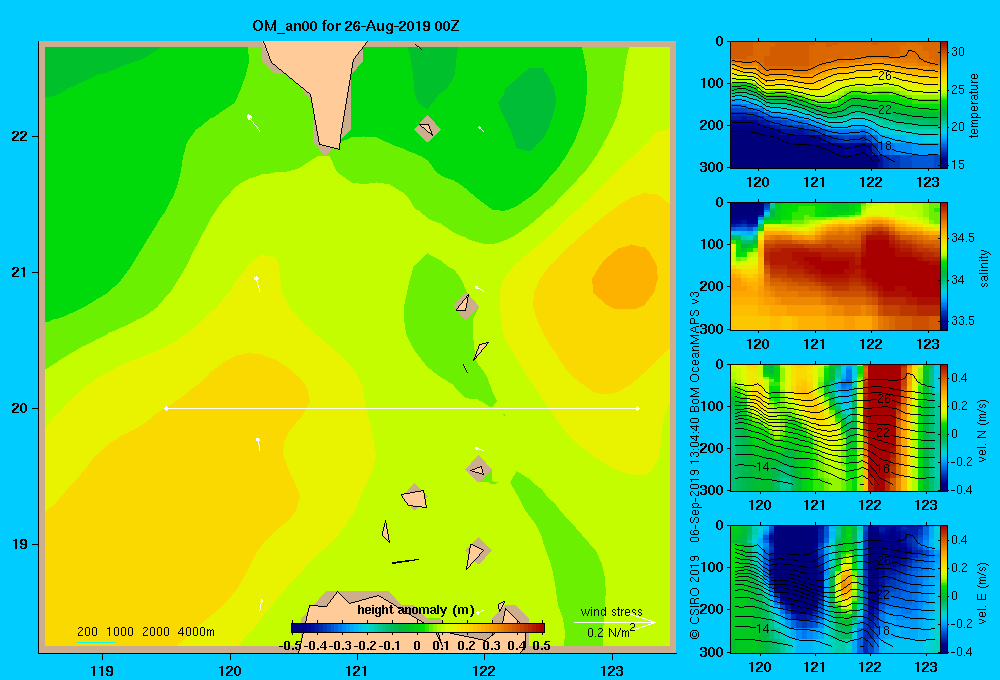This screenshot has height=680, width=1000.
Task: Click the "0.5" label at the colour bar's red end
Action: pyautogui.click(x=541, y=645)
